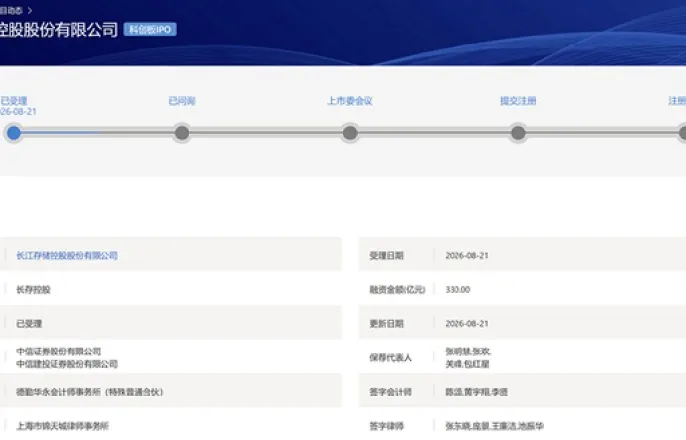Click the 科创板IPO badge

tap(150, 29)
